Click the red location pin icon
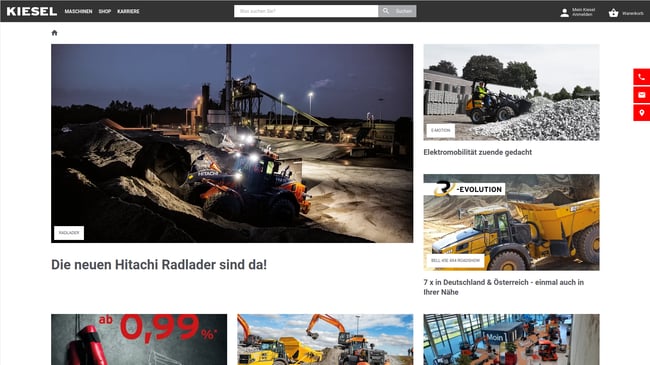The width and height of the screenshot is (650, 365). pyautogui.click(x=641, y=113)
